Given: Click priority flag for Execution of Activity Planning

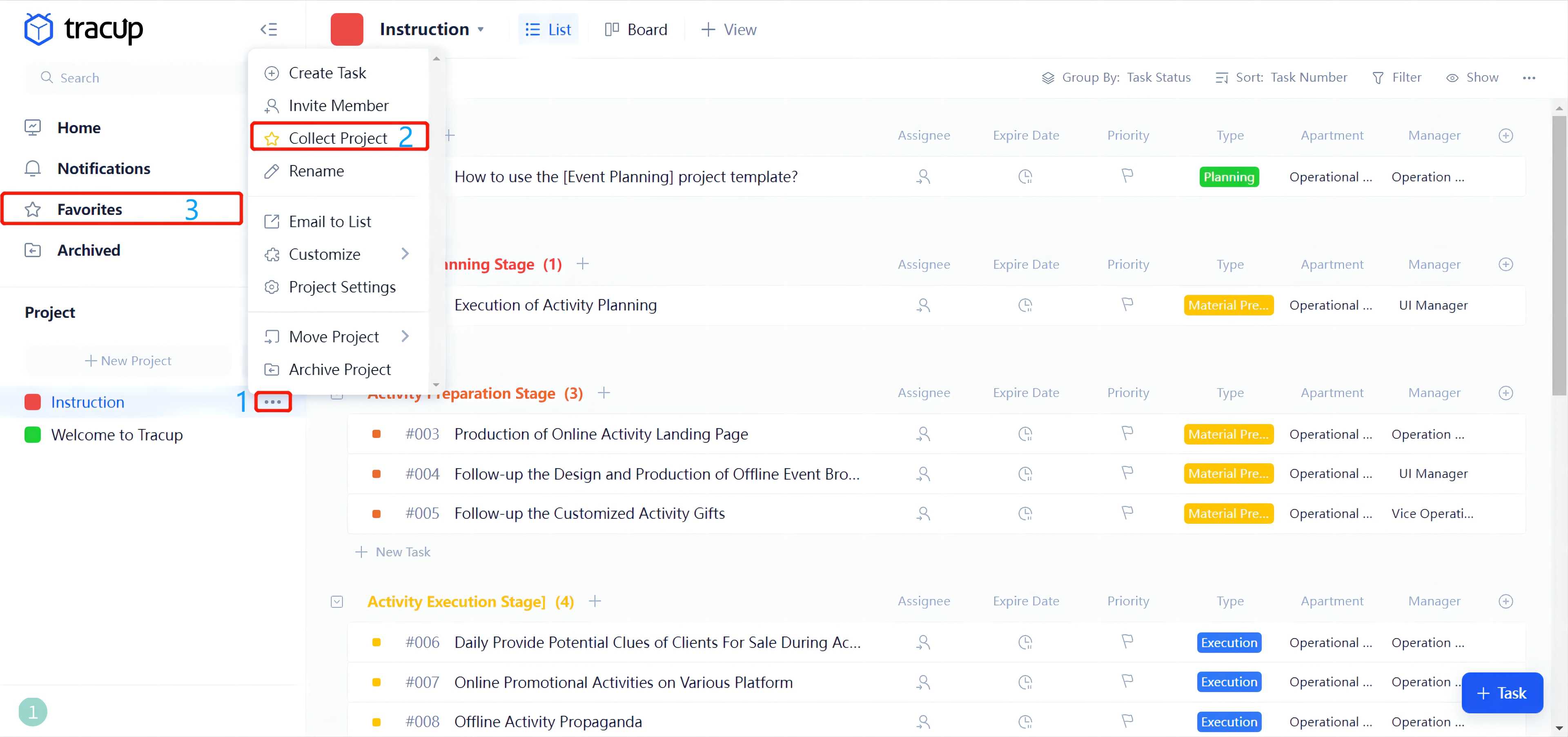Looking at the screenshot, I should pyautogui.click(x=1127, y=304).
